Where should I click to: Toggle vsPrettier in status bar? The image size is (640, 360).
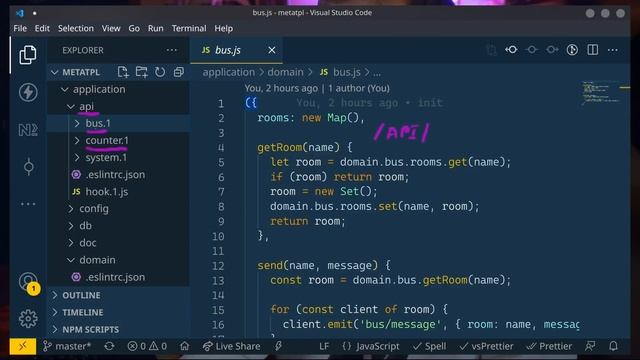(x=486, y=346)
